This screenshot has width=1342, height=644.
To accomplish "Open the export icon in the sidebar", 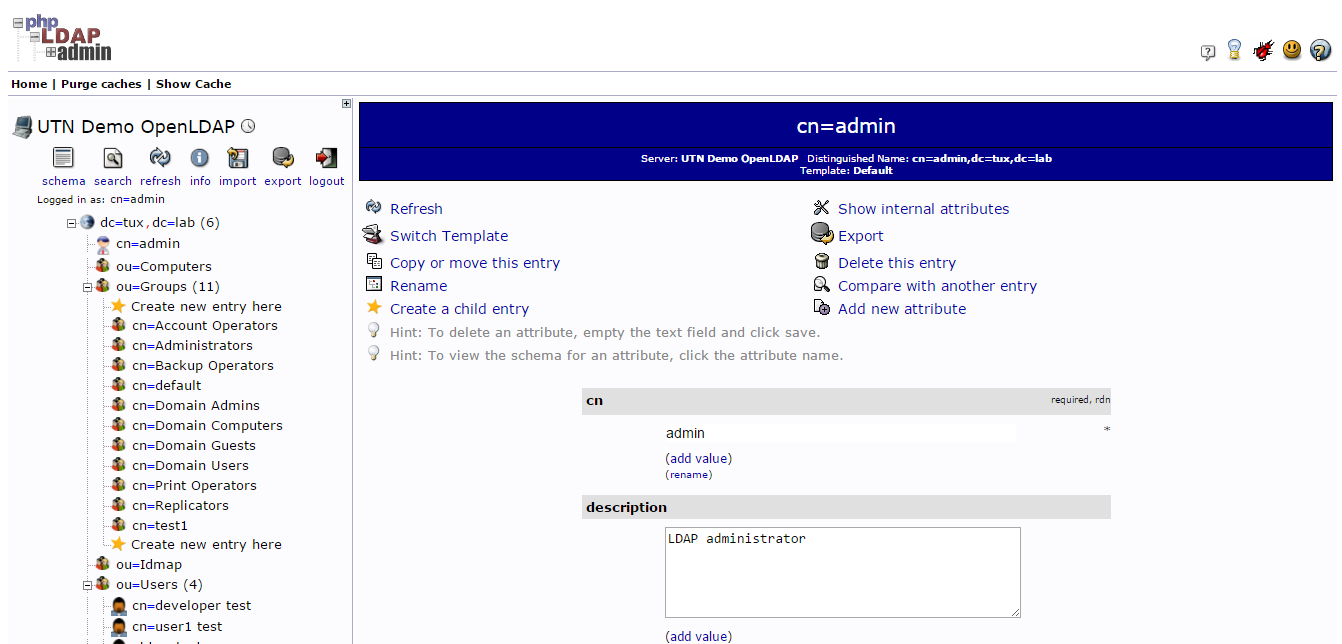I will (x=283, y=158).
